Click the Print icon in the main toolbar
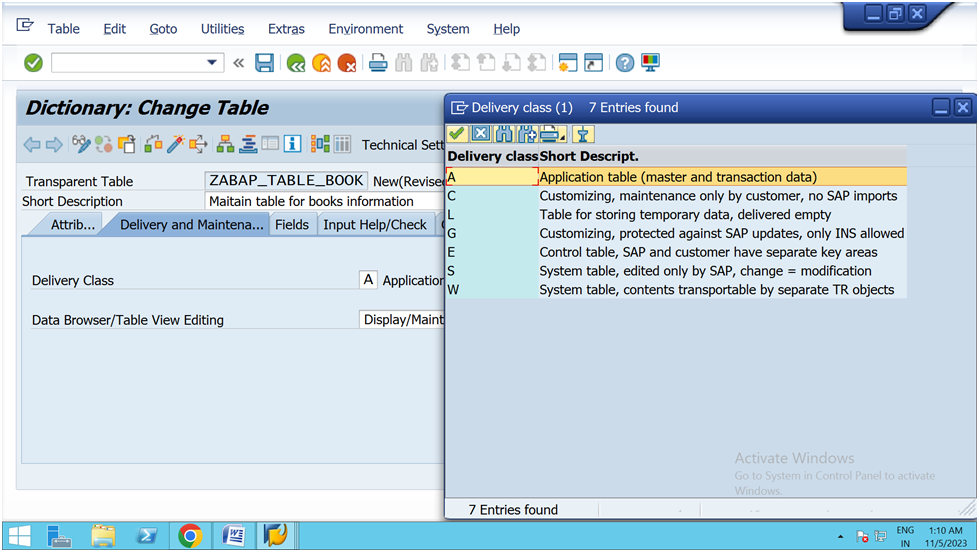This screenshot has height=552, width=979. (x=378, y=62)
